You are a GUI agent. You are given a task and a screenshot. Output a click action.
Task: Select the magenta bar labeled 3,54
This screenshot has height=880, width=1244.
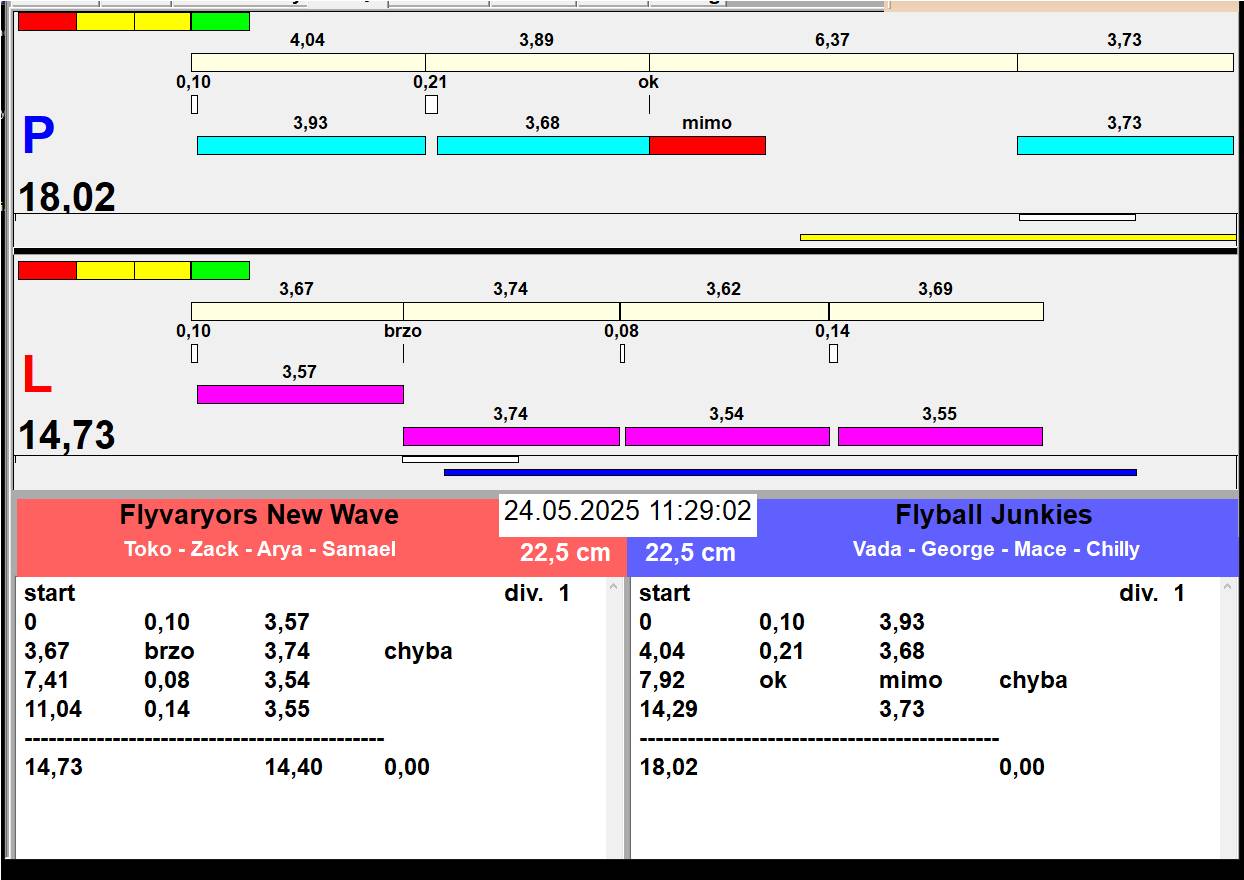[x=727, y=436]
